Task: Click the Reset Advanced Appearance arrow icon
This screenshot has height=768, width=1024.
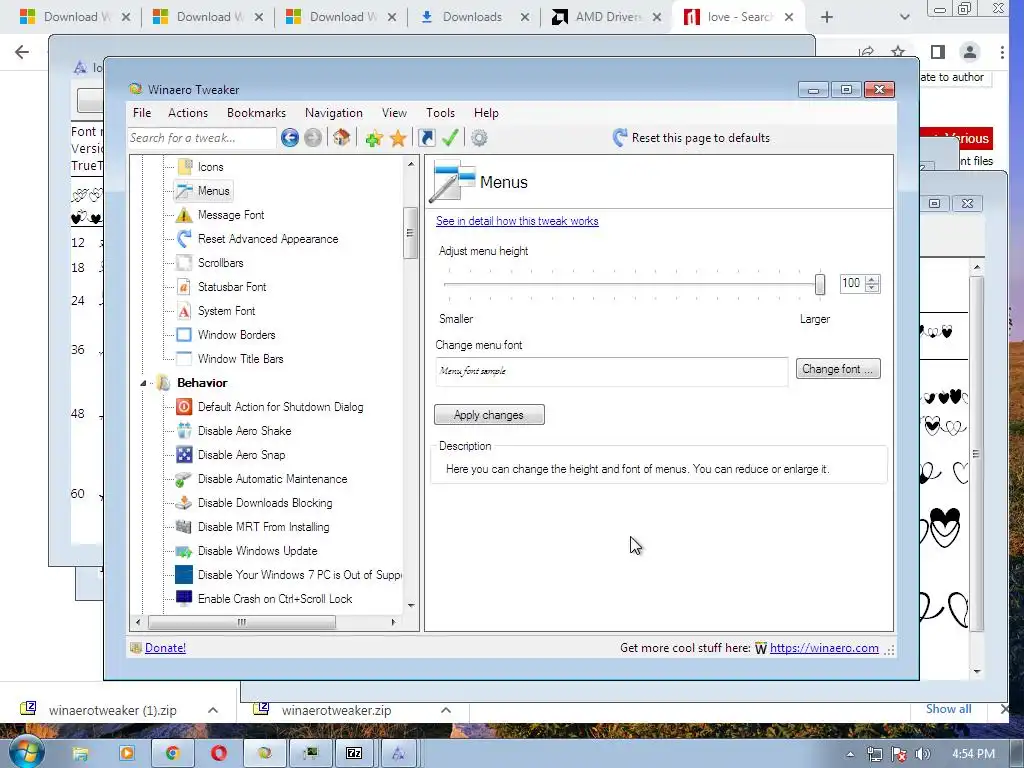Action: pos(184,239)
